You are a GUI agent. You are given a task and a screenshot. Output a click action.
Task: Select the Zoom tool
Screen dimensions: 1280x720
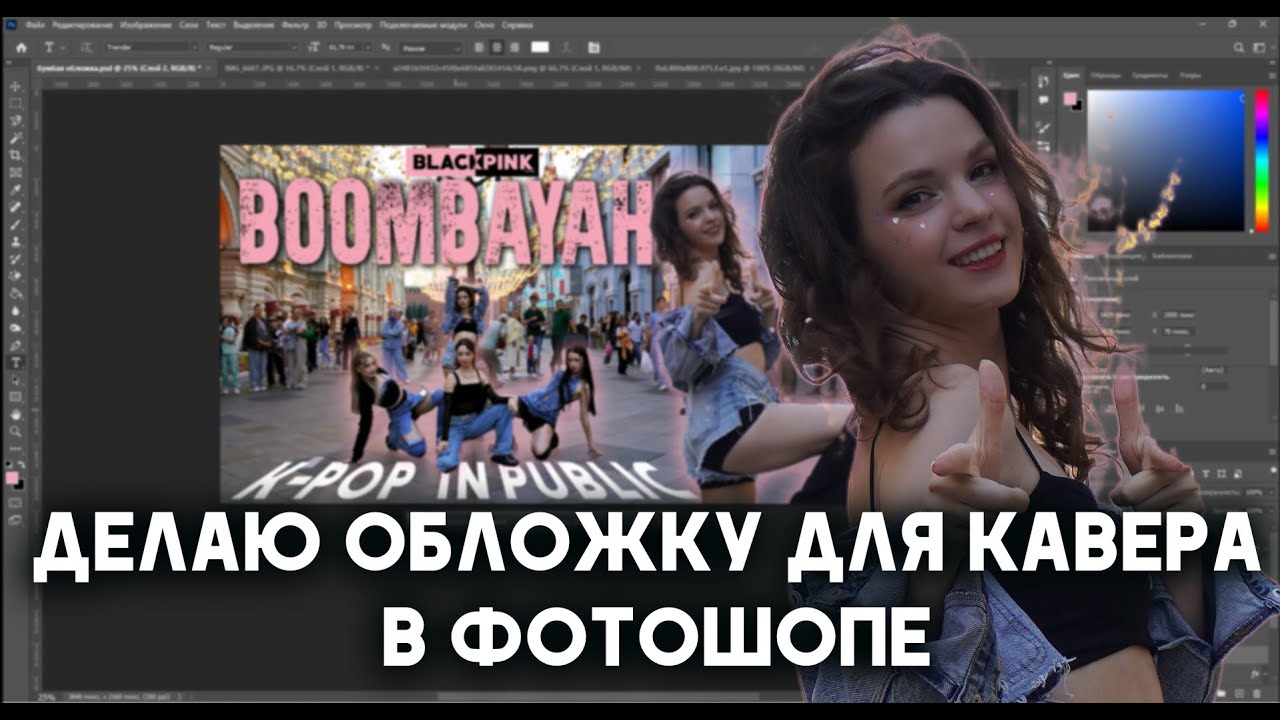click(16, 431)
